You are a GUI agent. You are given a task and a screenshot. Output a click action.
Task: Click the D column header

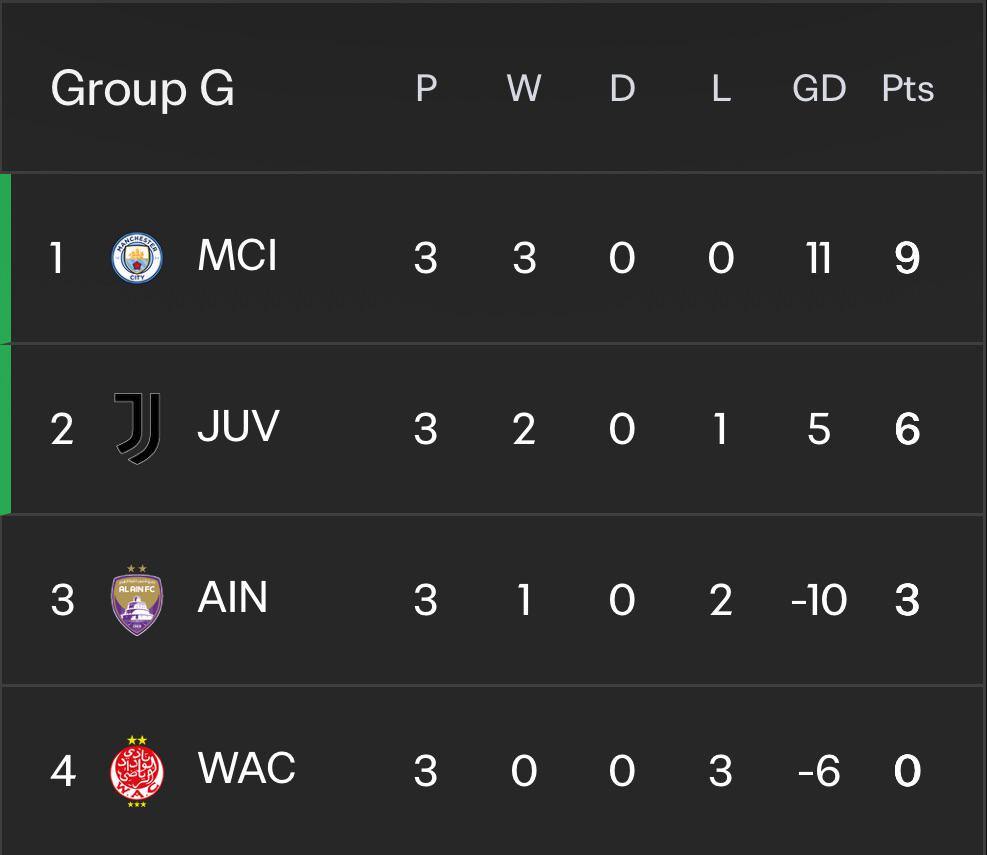tap(623, 88)
